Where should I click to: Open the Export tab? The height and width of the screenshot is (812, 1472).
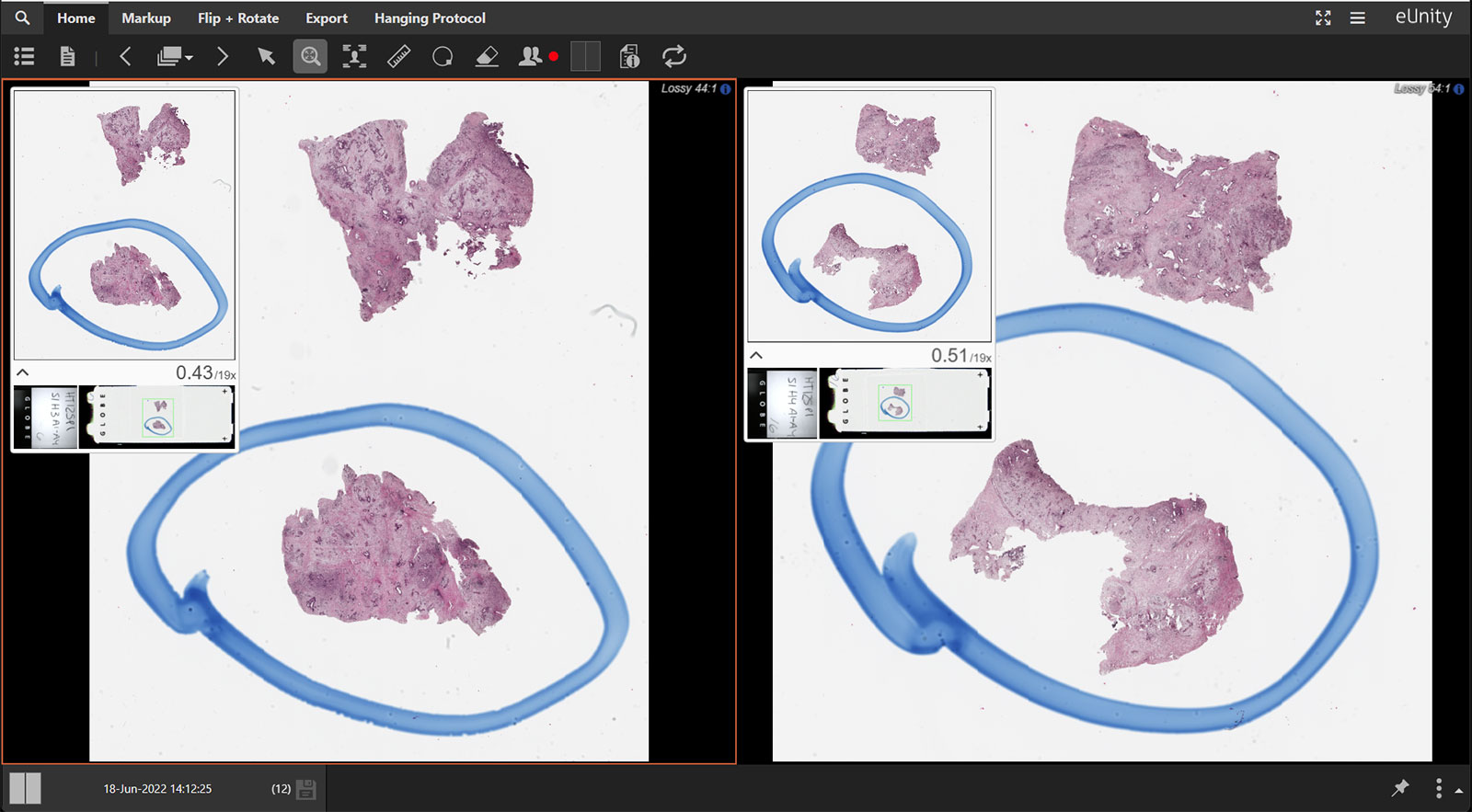[x=327, y=18]
